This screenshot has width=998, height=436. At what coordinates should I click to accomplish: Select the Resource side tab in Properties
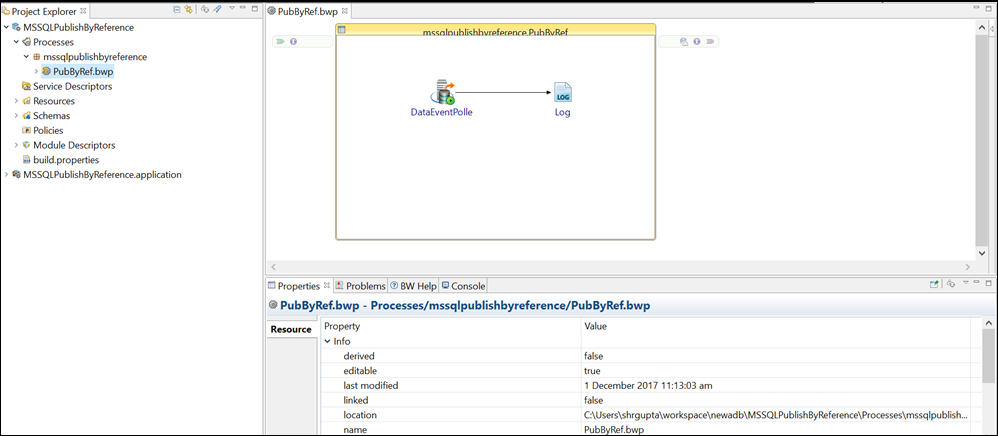point(291,329)
